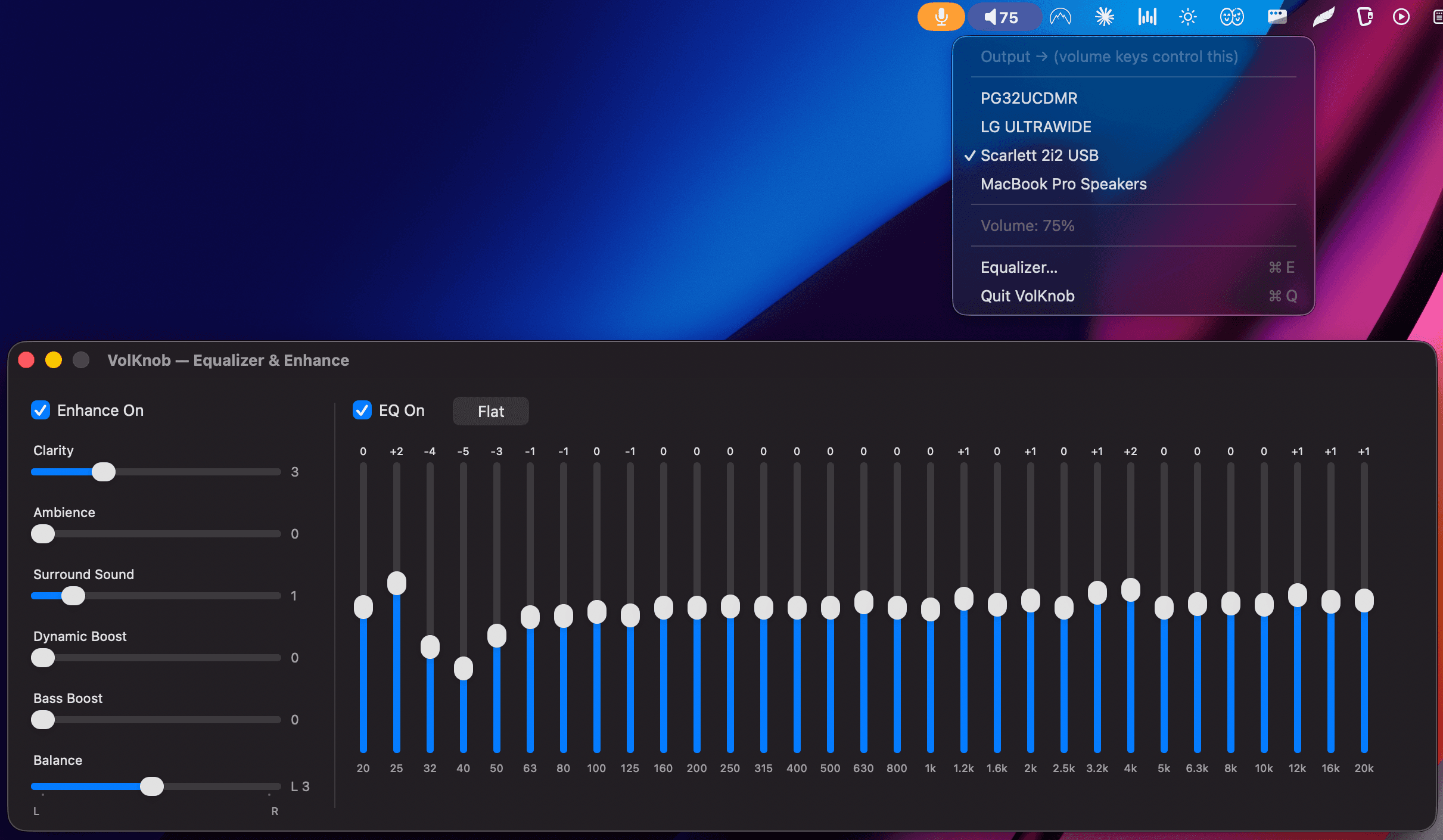Click the window title "VolKnob — Equalizer & Enhance"
Screen dimensions: 1443x840
pos(228,360)
